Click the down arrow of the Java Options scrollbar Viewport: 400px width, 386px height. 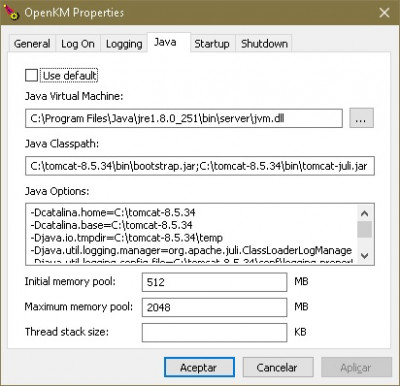364,256
